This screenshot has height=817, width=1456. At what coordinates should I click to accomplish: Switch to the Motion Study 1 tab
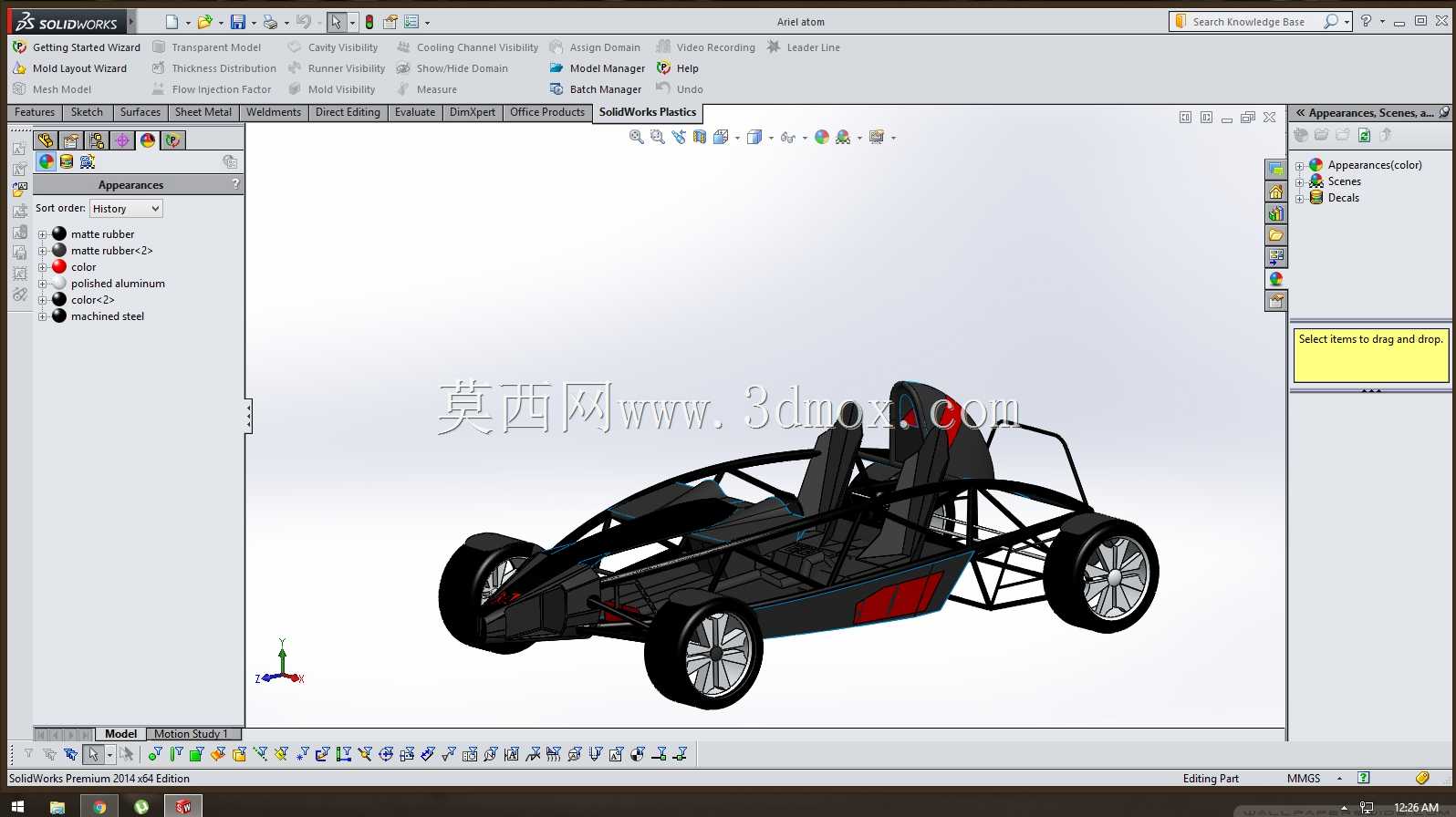(x=192, y=734)
